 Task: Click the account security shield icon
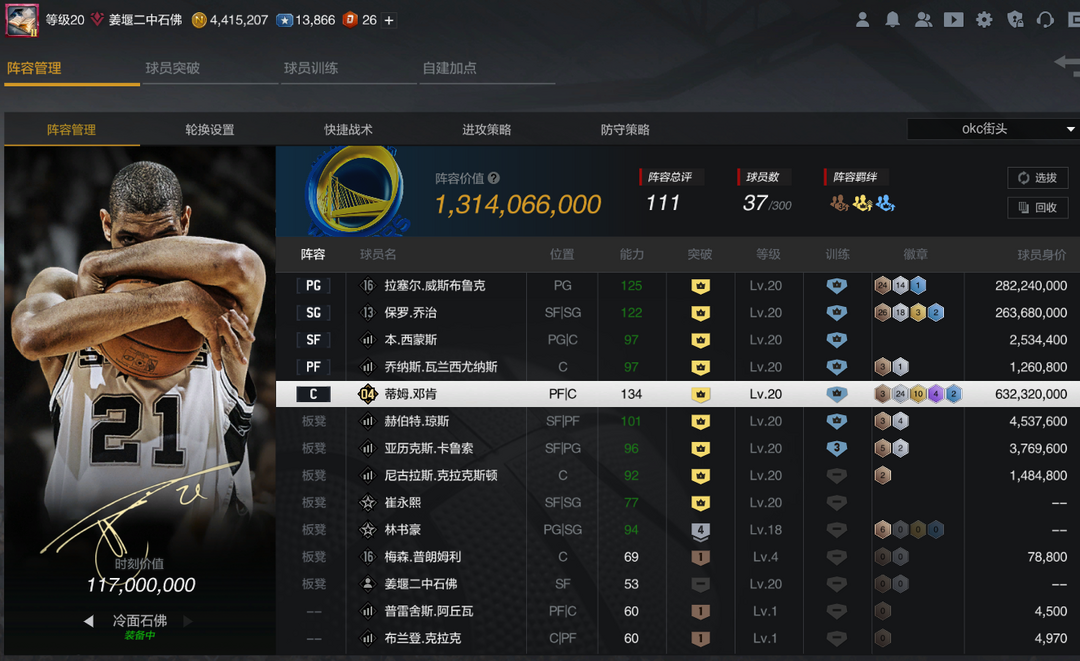1015,20
